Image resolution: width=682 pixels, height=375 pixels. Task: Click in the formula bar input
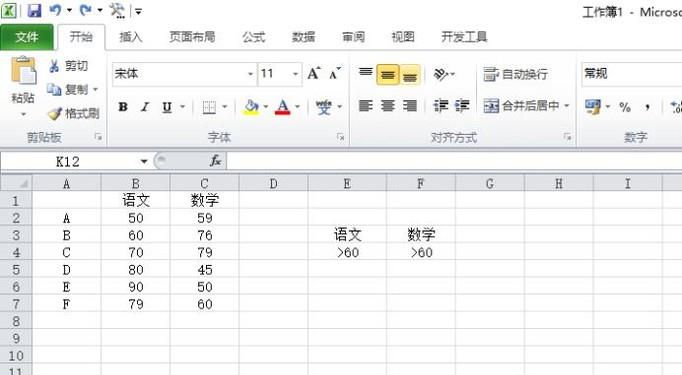click(454, 161)
